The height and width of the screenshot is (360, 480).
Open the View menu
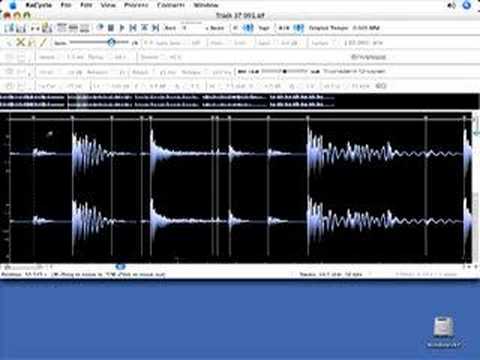pyautogui.click(x=108, y=5)
